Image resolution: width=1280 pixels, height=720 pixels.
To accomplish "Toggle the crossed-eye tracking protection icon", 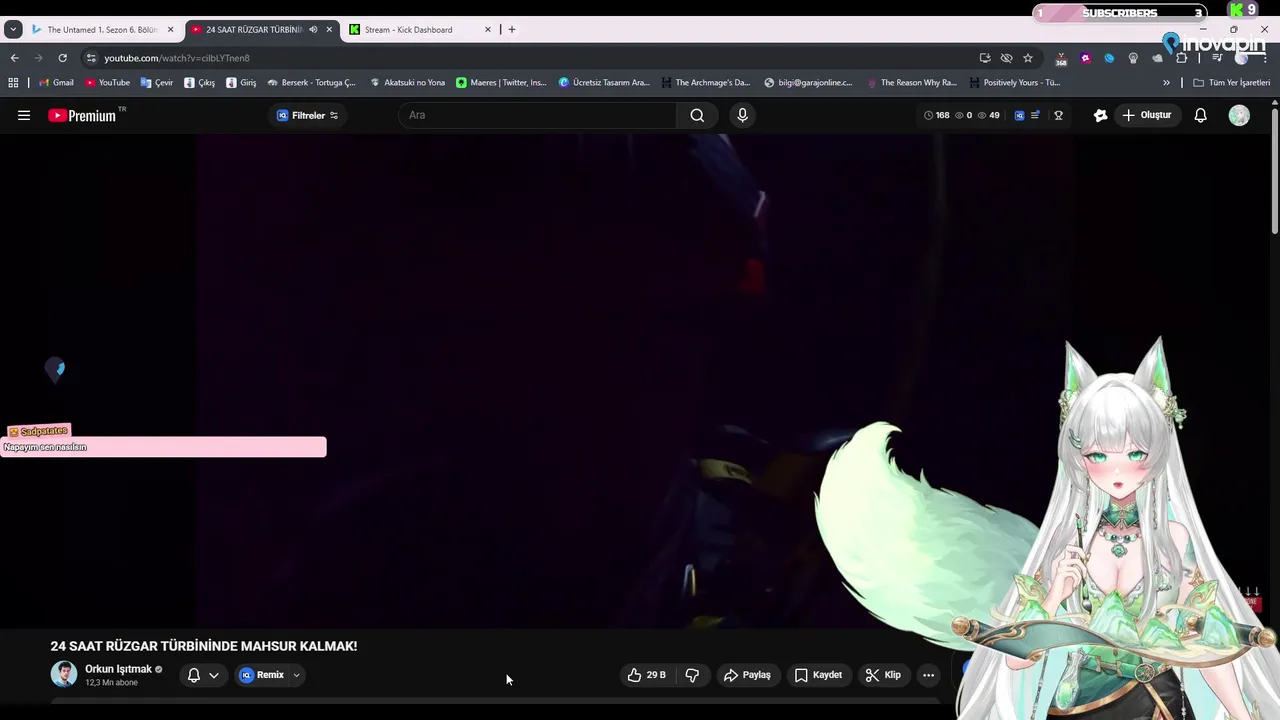I will point(1006,58).
